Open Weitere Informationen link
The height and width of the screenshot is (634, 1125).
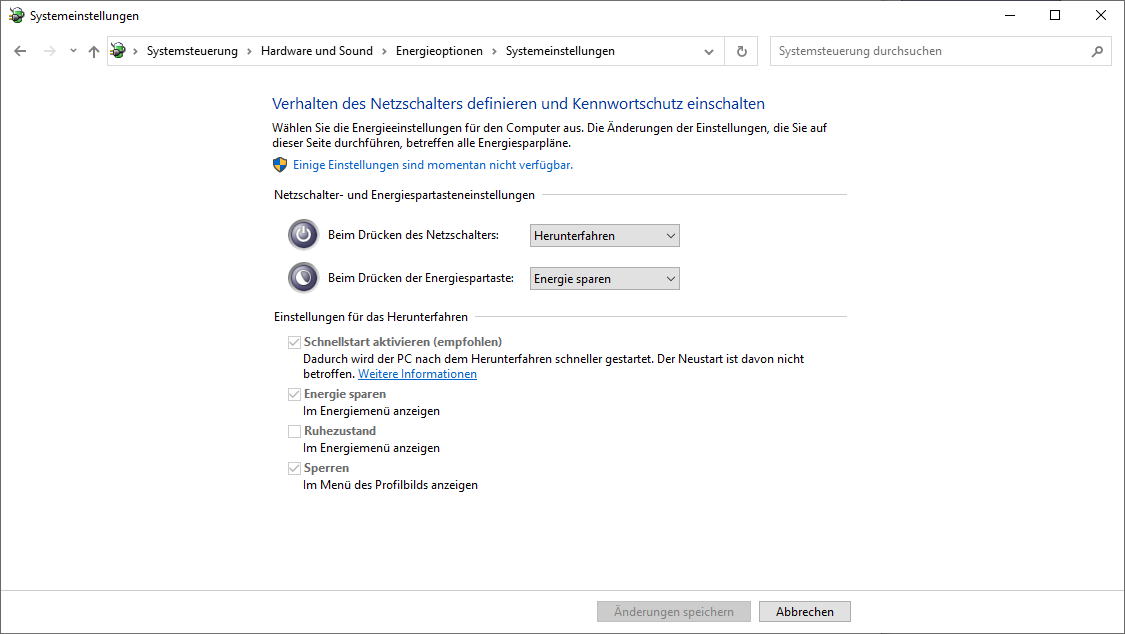pos(418,374)
